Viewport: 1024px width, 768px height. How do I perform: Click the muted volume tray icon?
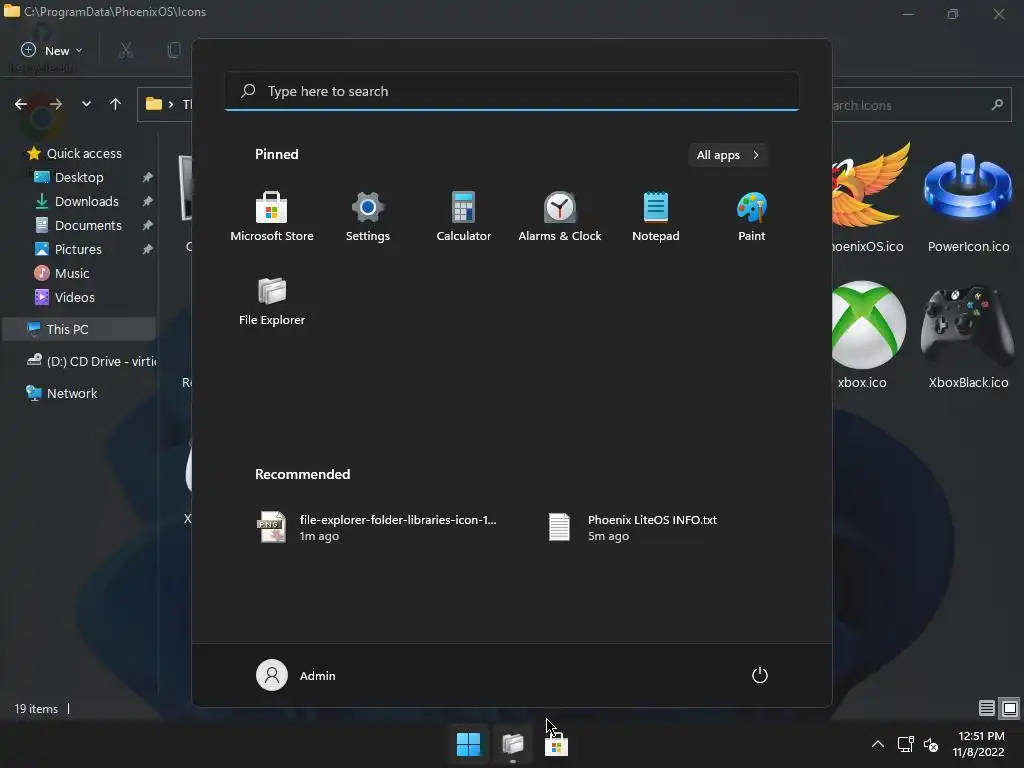[x=931, y=744]
